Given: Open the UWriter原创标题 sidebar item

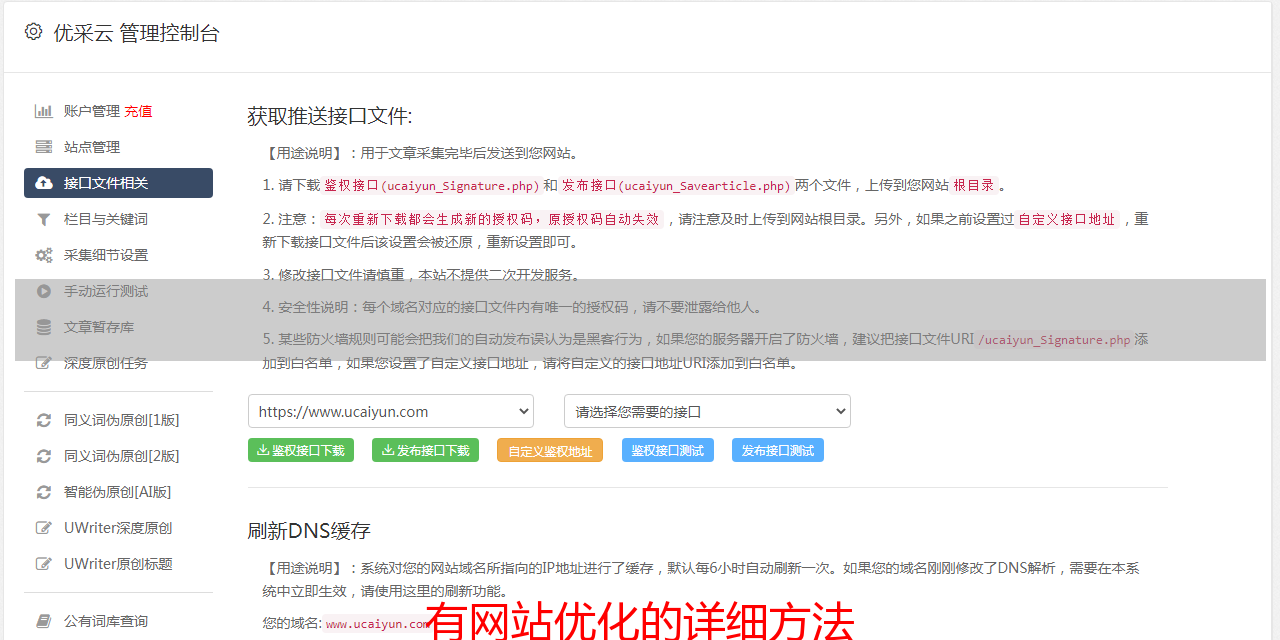Looking at the screenshot, I should pyautogui.click(x=118, y=564).
